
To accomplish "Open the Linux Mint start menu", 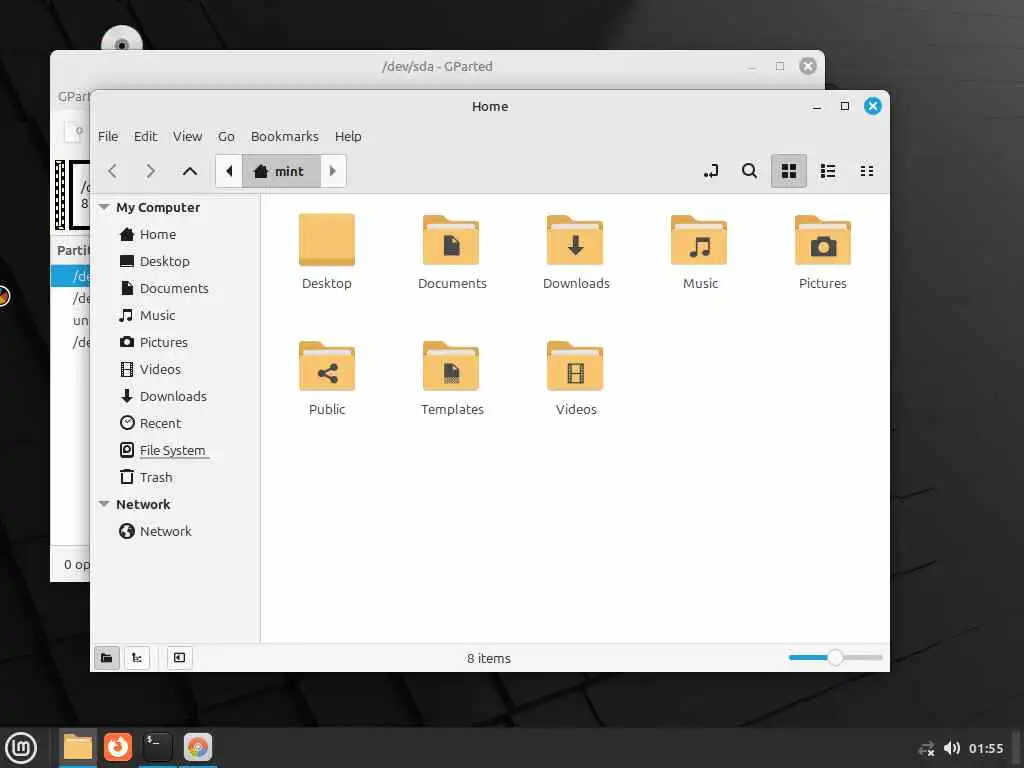I will click(x=22, y=748).
